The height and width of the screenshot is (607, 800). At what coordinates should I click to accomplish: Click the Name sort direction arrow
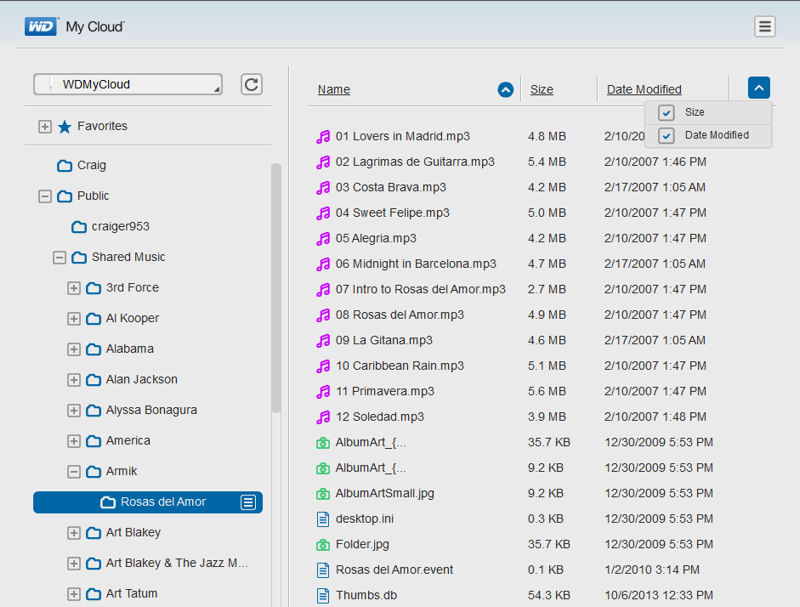[x=505, y=90]
